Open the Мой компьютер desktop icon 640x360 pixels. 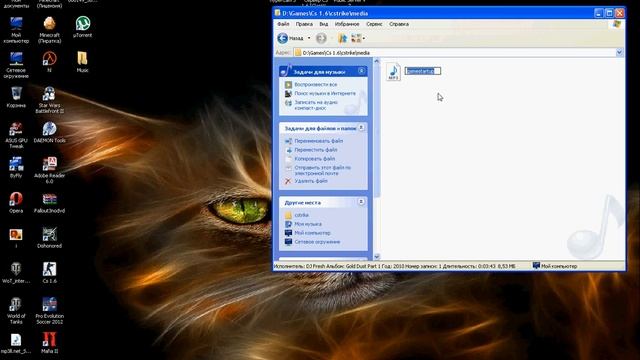(x=16, y=30)
